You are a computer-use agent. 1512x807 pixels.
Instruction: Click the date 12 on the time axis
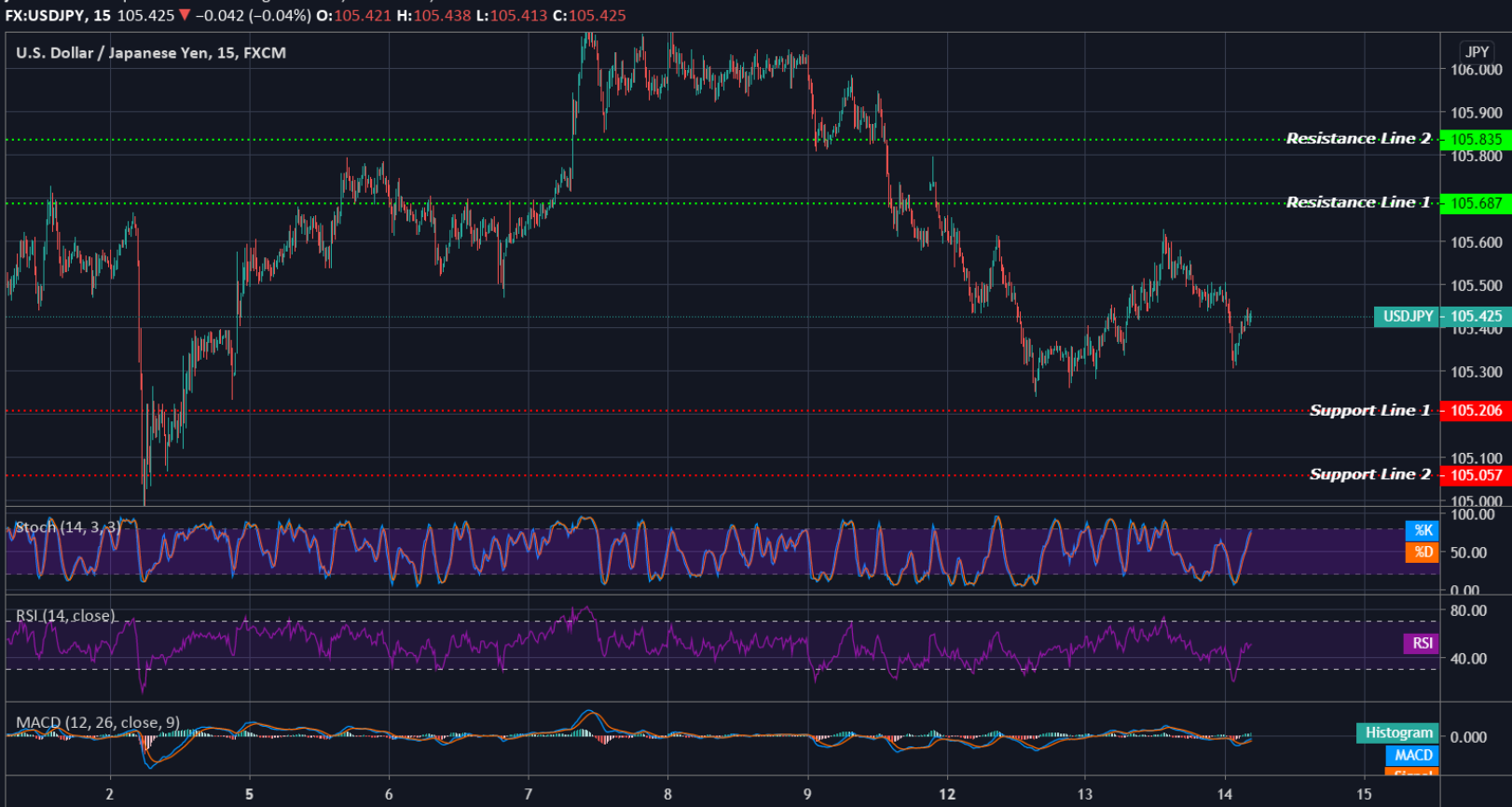tap(947, 795)
